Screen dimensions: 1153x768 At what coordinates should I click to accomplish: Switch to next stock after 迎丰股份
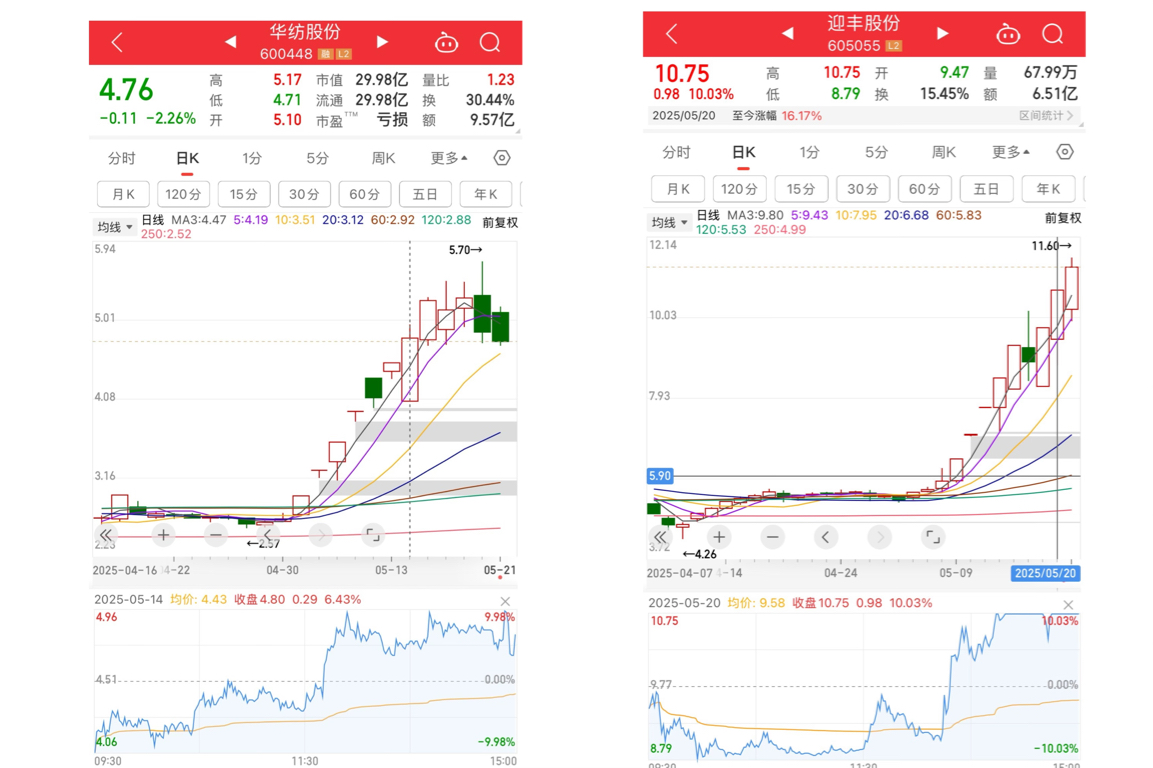[x=943, y=33]
